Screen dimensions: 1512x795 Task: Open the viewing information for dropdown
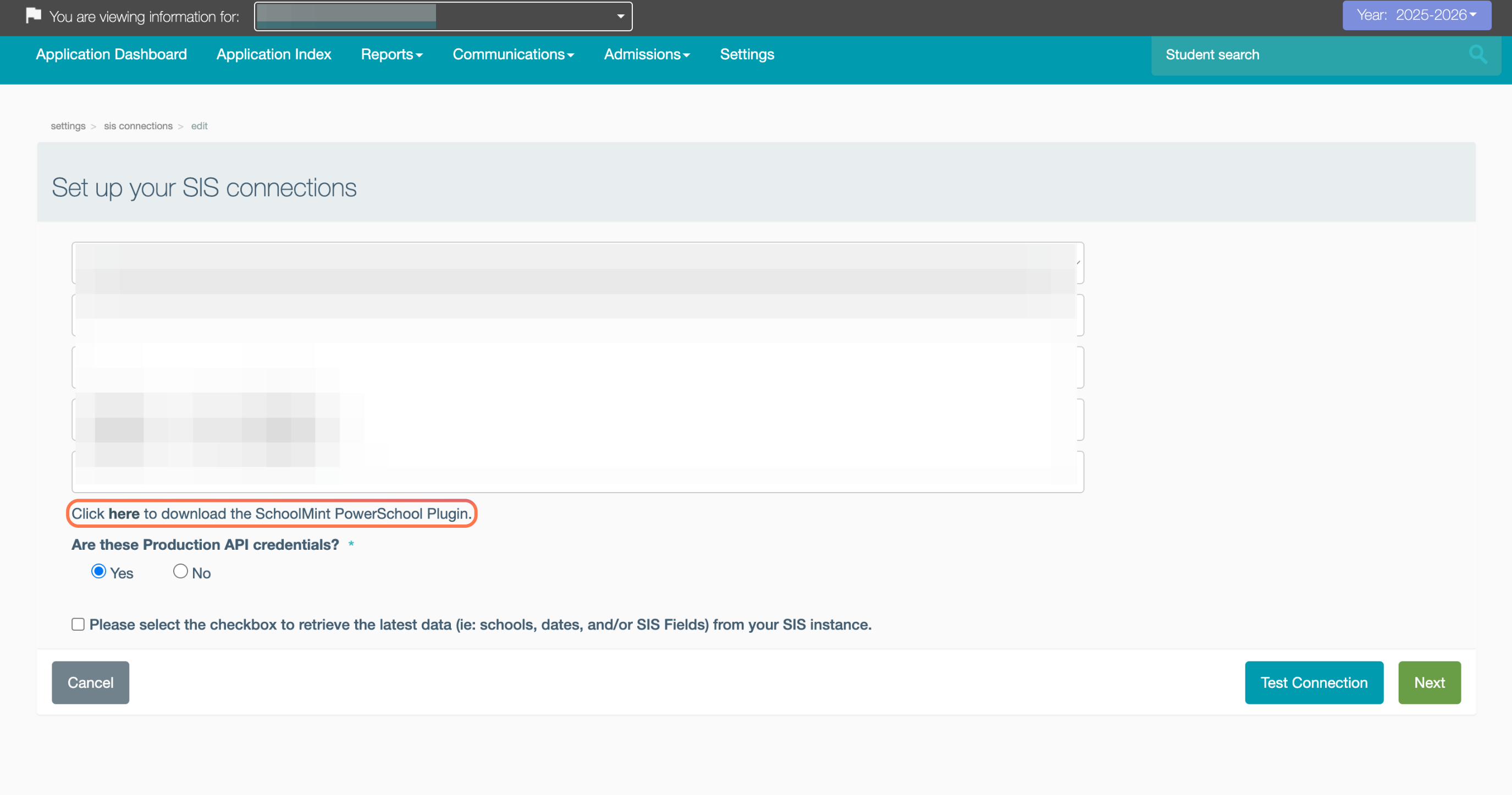pyautogui.click(x=443, y=16)
